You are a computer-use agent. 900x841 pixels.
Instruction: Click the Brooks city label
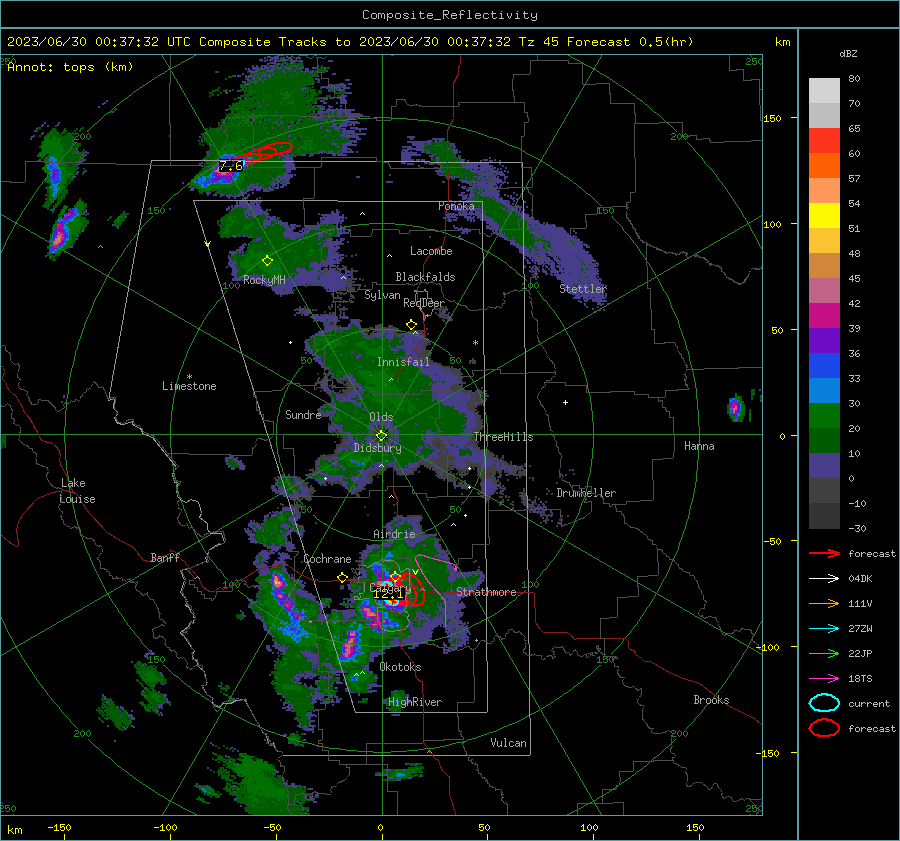coord(711,700)
